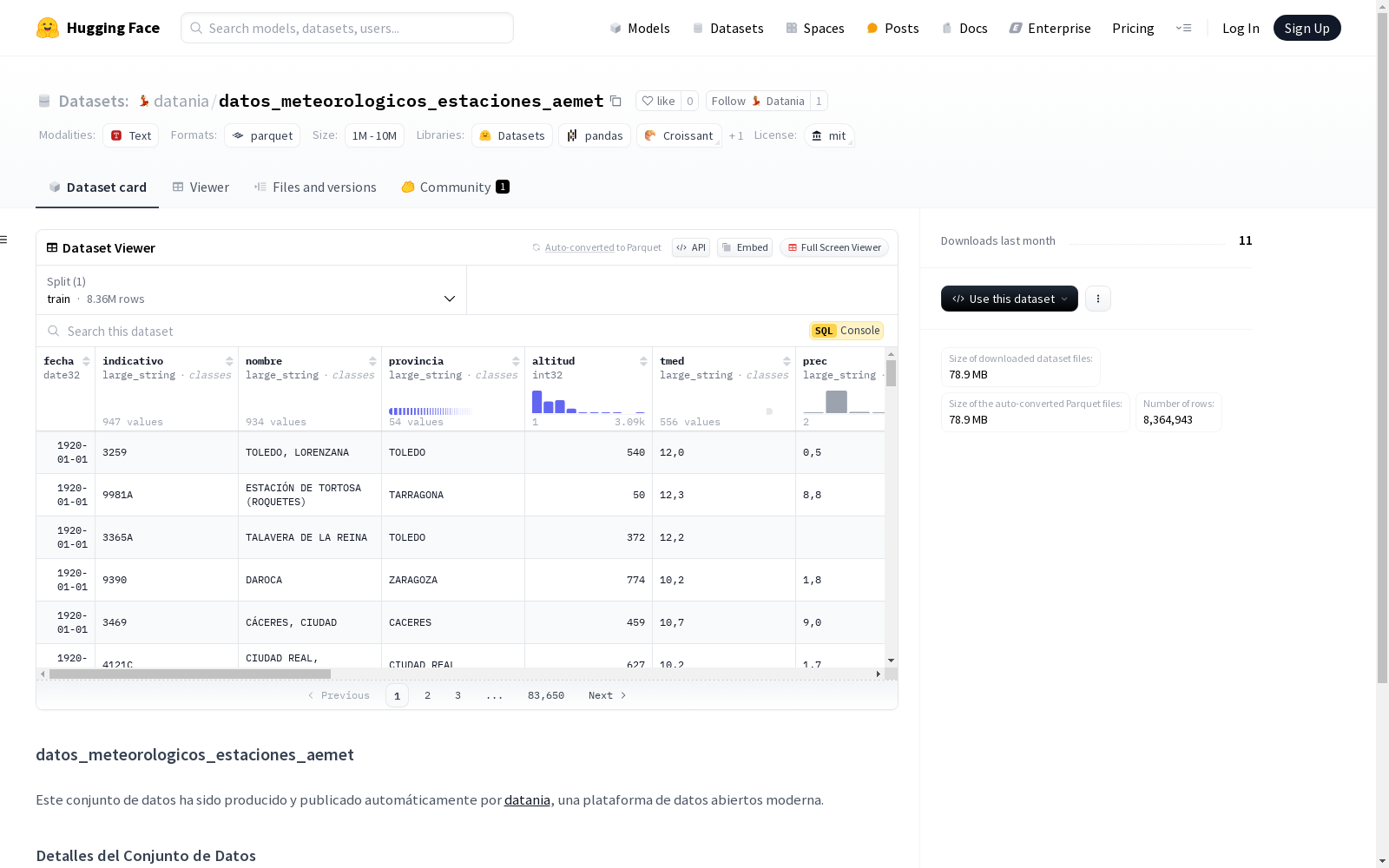Copy the dataset name with the copy icon
This screenshot has height=868, width=1389.
[616, 101]
